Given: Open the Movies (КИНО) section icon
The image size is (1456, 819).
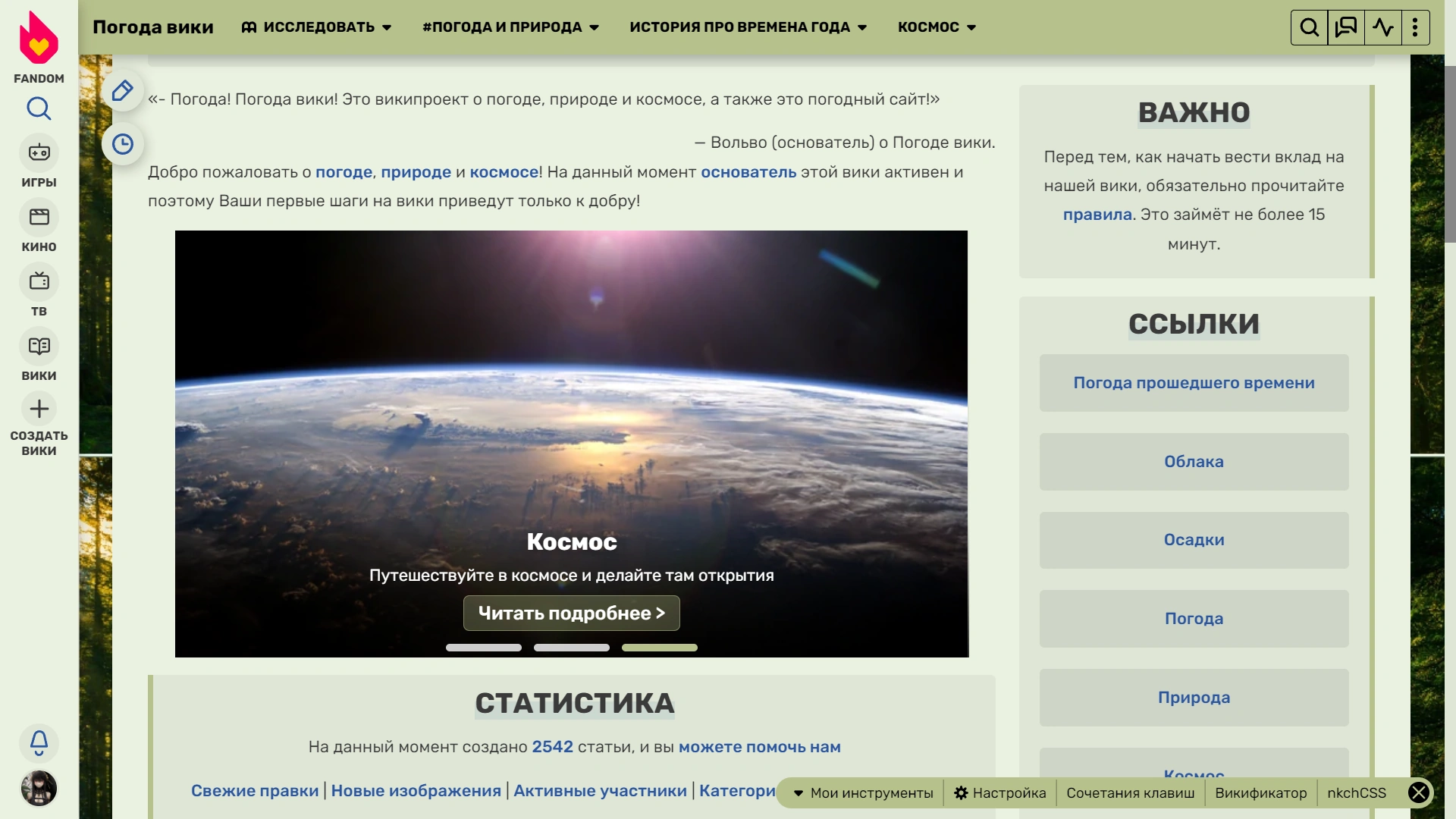Looking at the screenshot, I should [x=39, y=218].
